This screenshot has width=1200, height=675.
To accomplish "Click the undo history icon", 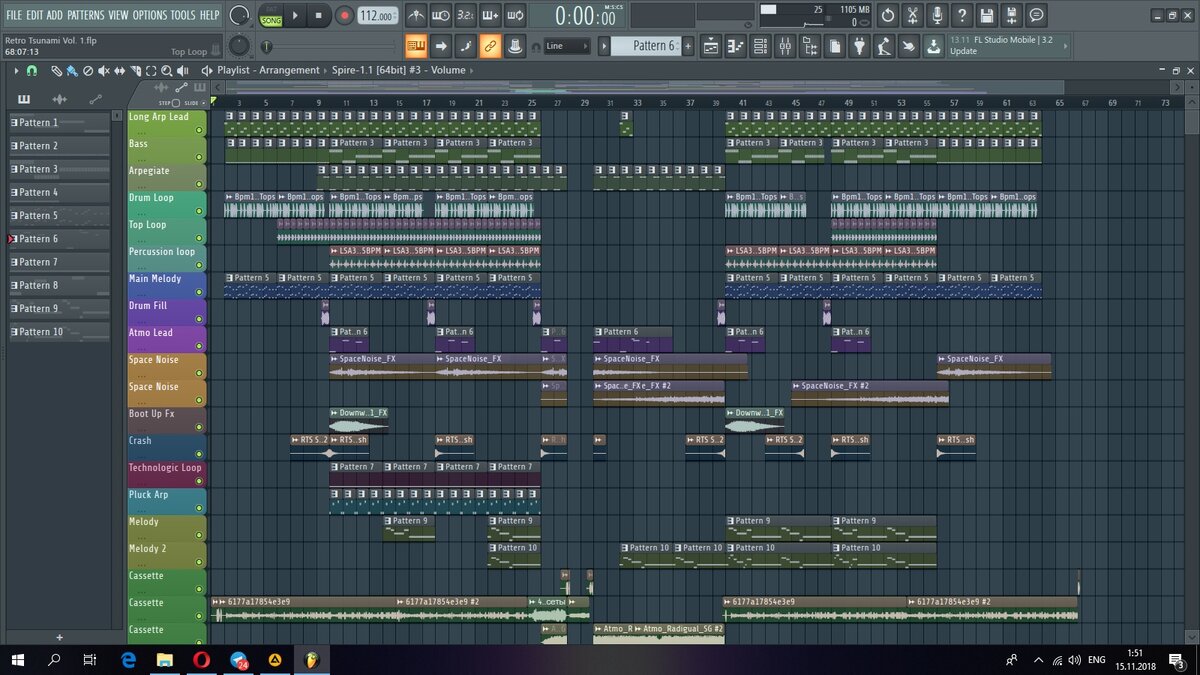I will pos(888,15).
